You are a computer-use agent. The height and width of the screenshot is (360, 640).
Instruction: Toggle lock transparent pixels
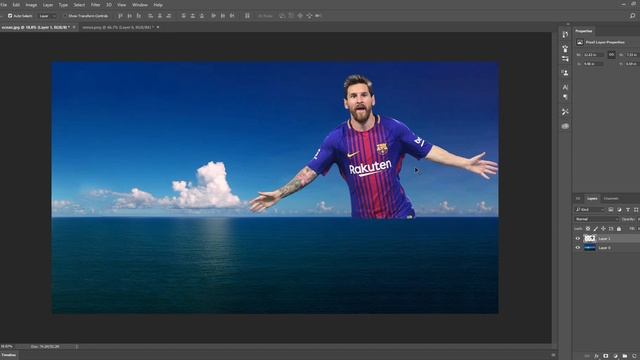click(588, 229)
